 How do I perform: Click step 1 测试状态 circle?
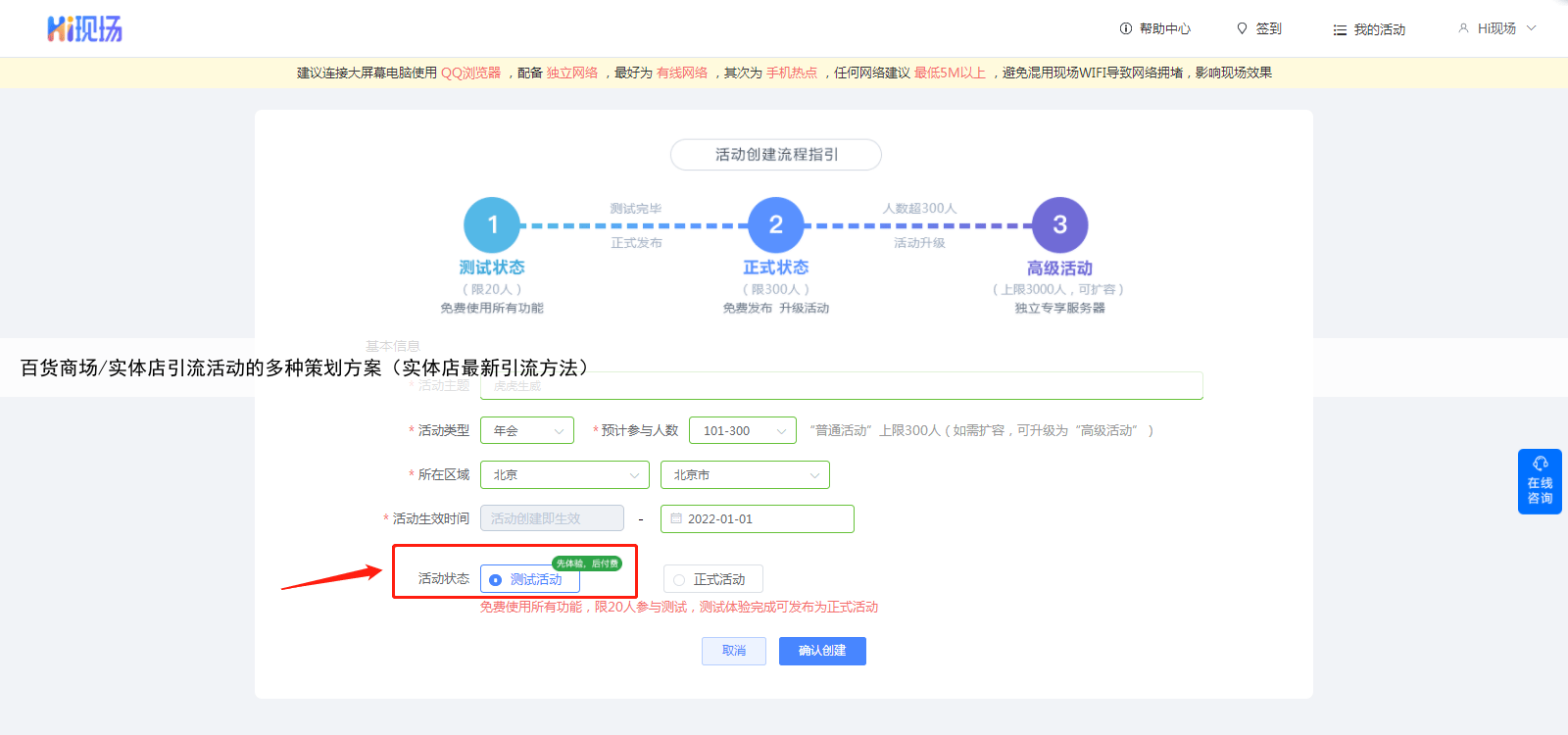click(x=492, y=225)
